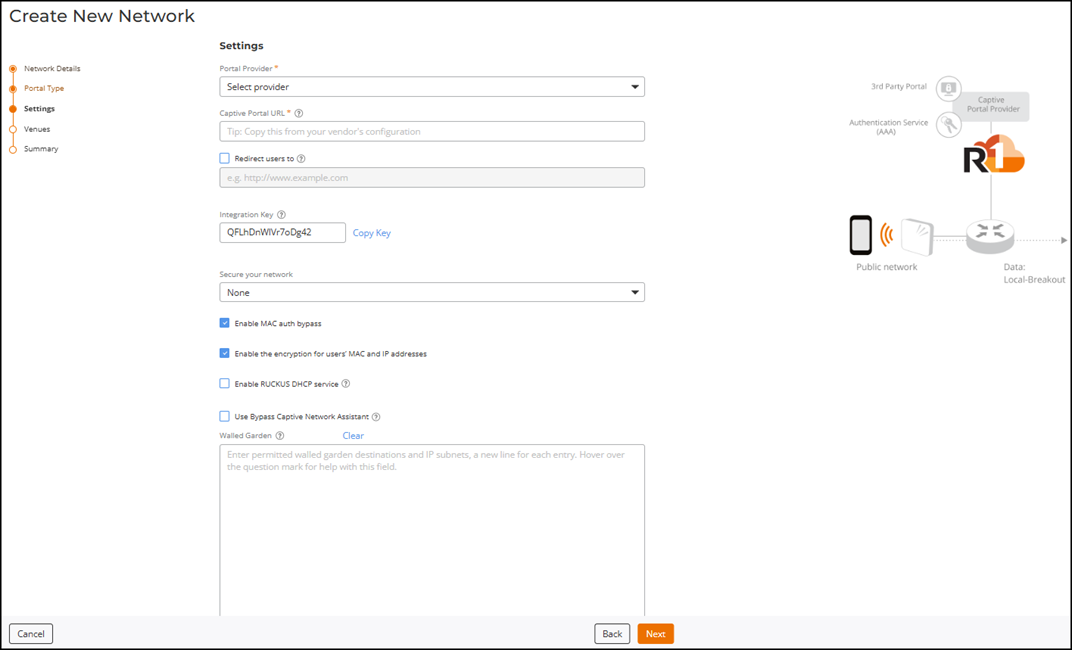Toggle encryption for users' MAC and IP addresses
This screenshot has height=650, width=1072.
point(225,353)
